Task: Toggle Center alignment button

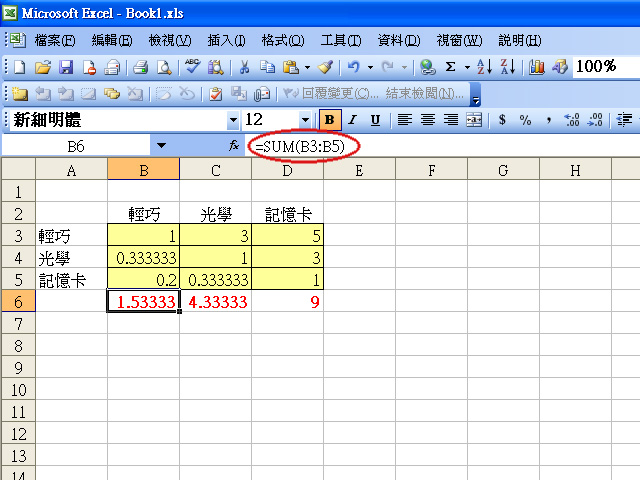Action: pyautogui.click(x=428, y=120)
